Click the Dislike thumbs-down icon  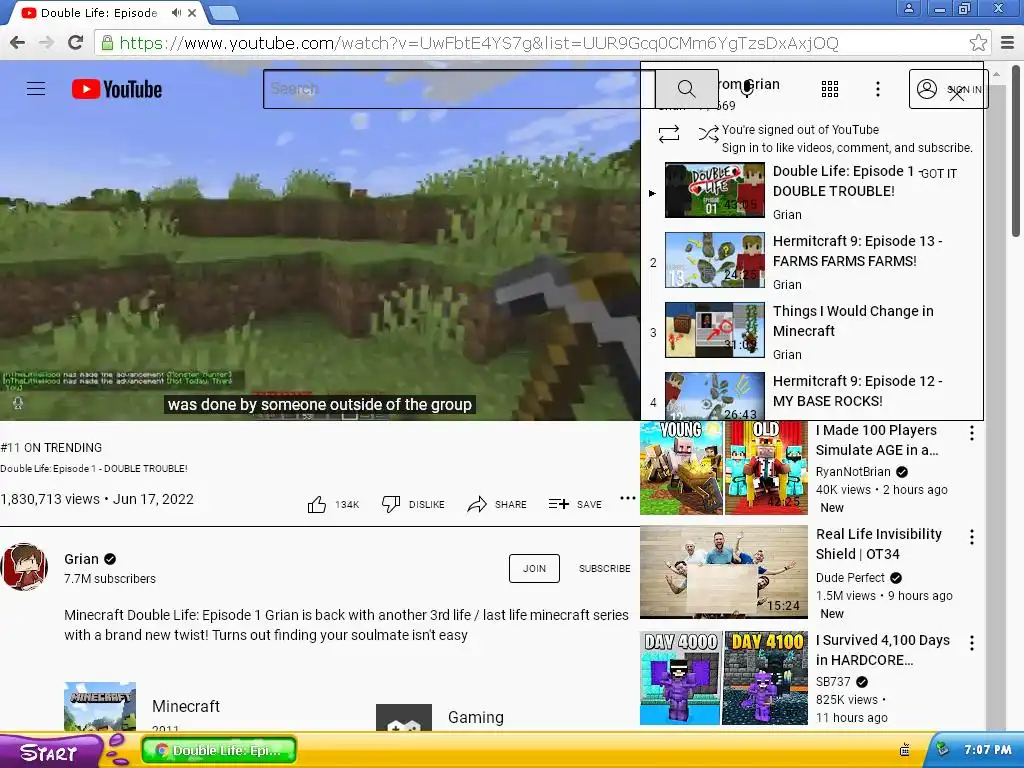tap(391, 504)
